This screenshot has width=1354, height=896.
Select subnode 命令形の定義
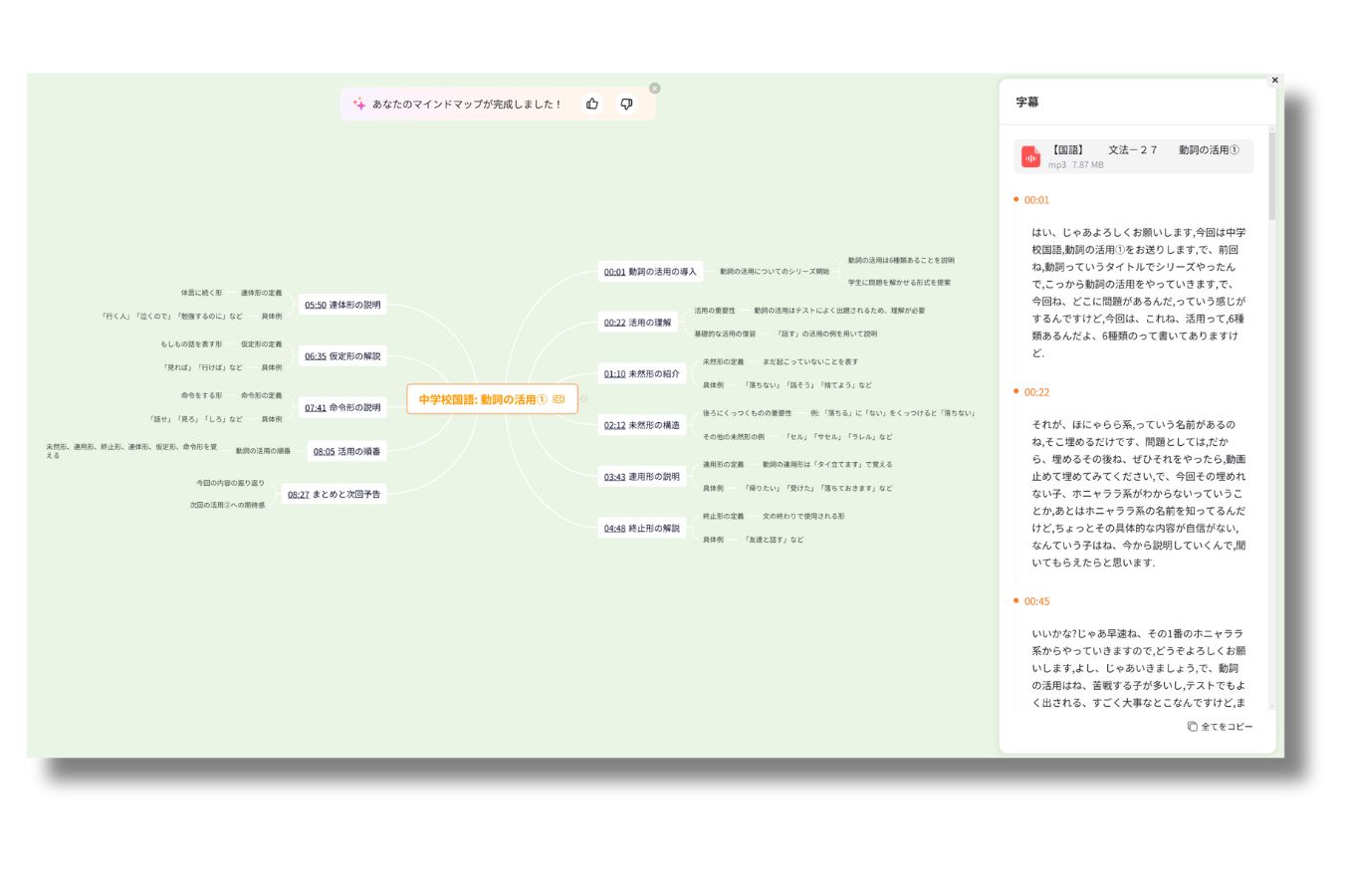(261, 395)
